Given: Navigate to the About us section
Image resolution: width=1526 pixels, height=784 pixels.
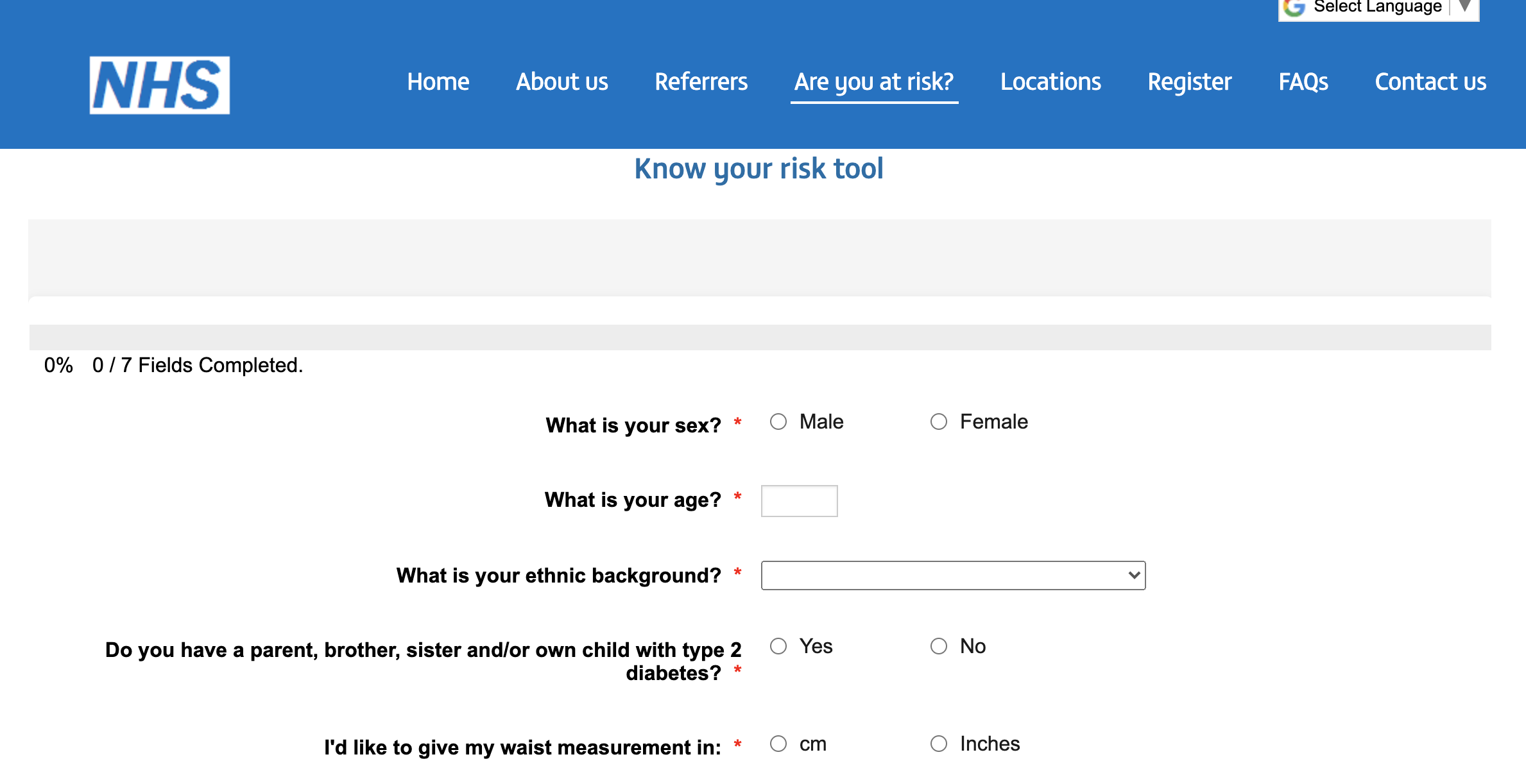Looking at the screenshot, I should [x=562, y=81].
